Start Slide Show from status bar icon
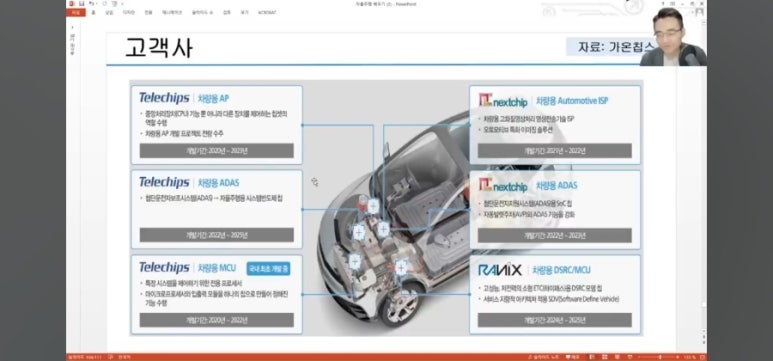The width and height of the screenshot is (773, 361). coord(630,357)
